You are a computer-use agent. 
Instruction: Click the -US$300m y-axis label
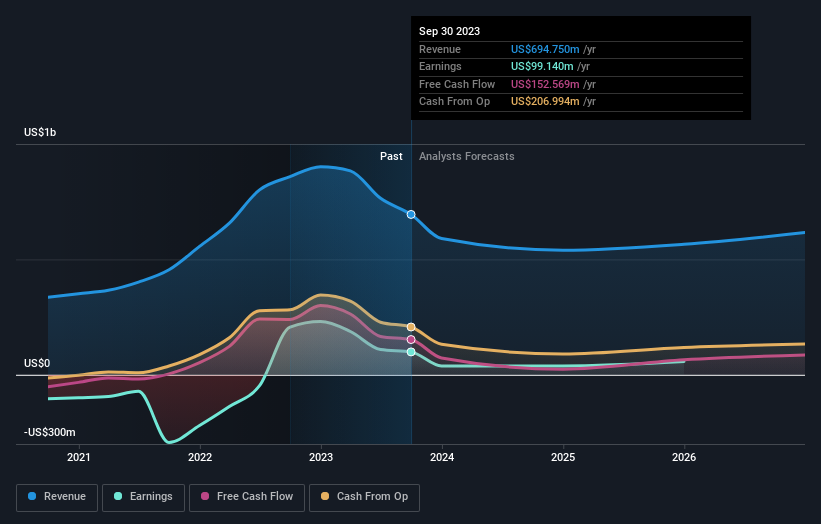click(50, 432)
